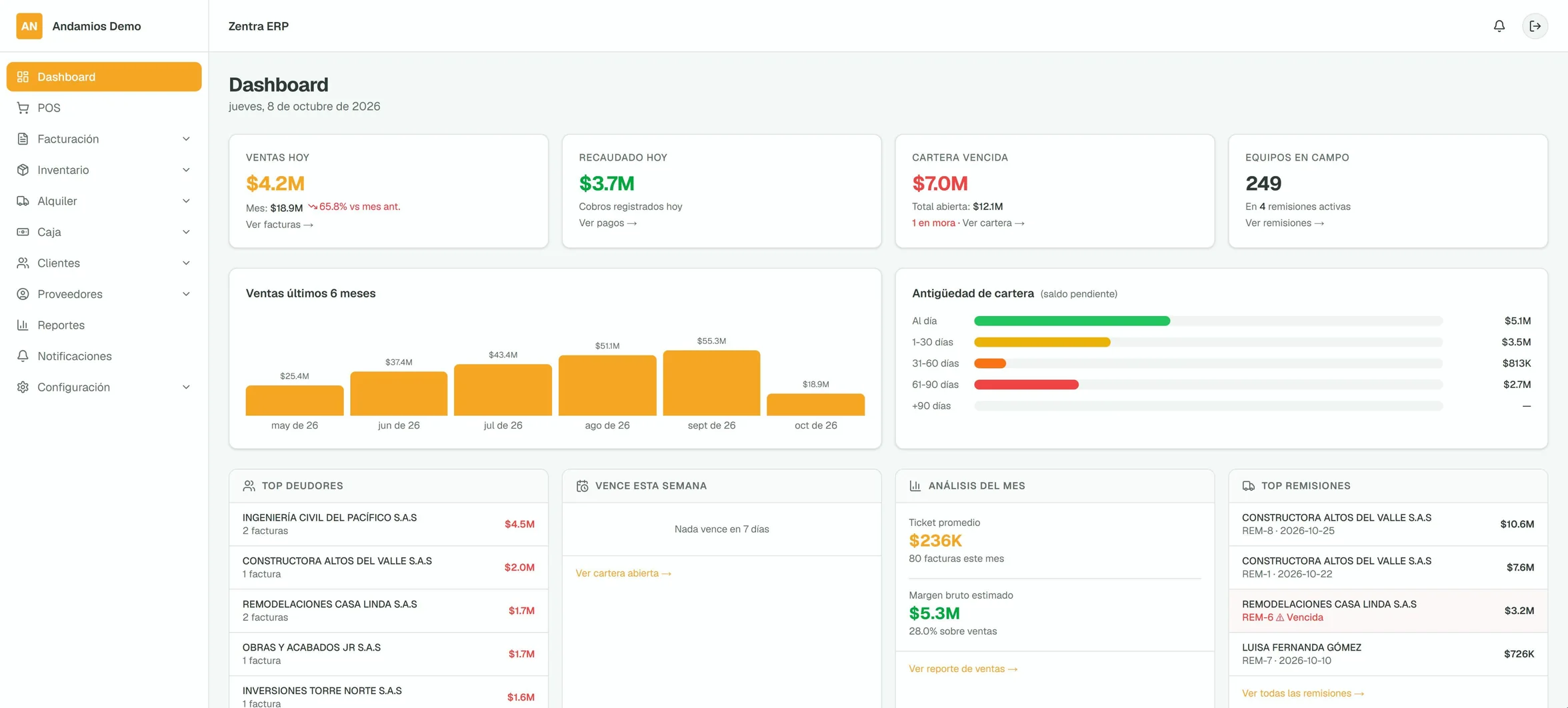The image size is (1568, 708).
Task: Click the POS shopping cart icon
Action: click(23, 108)
